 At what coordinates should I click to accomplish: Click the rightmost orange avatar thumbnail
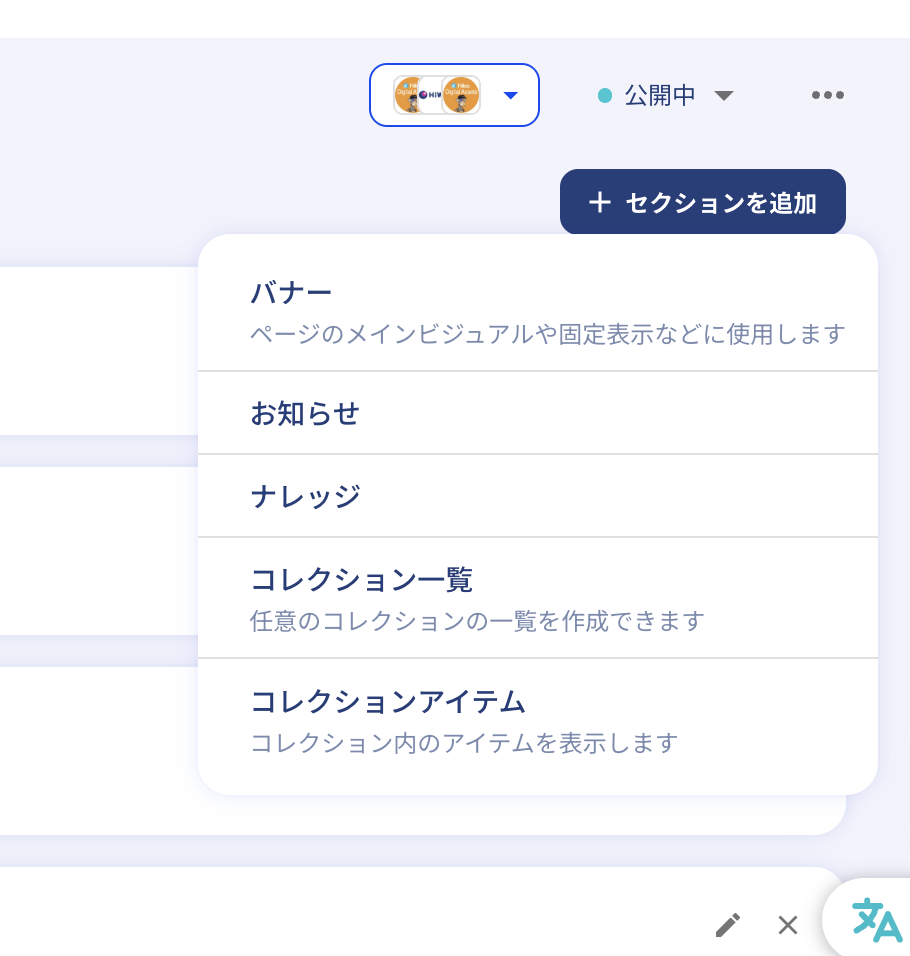click(461, 95)
